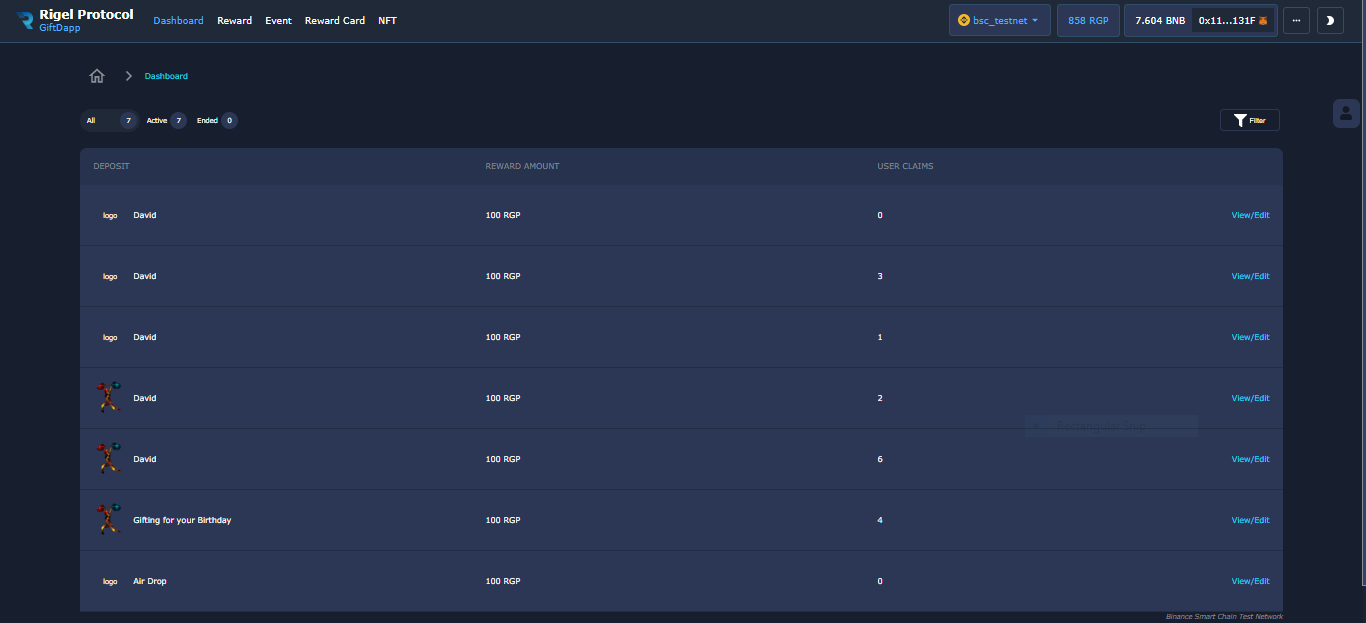The height and width of the screenshot is (623, 1366).
Task: Show only Active rewards
Action: pyautogui.click(x=166, y=120)
